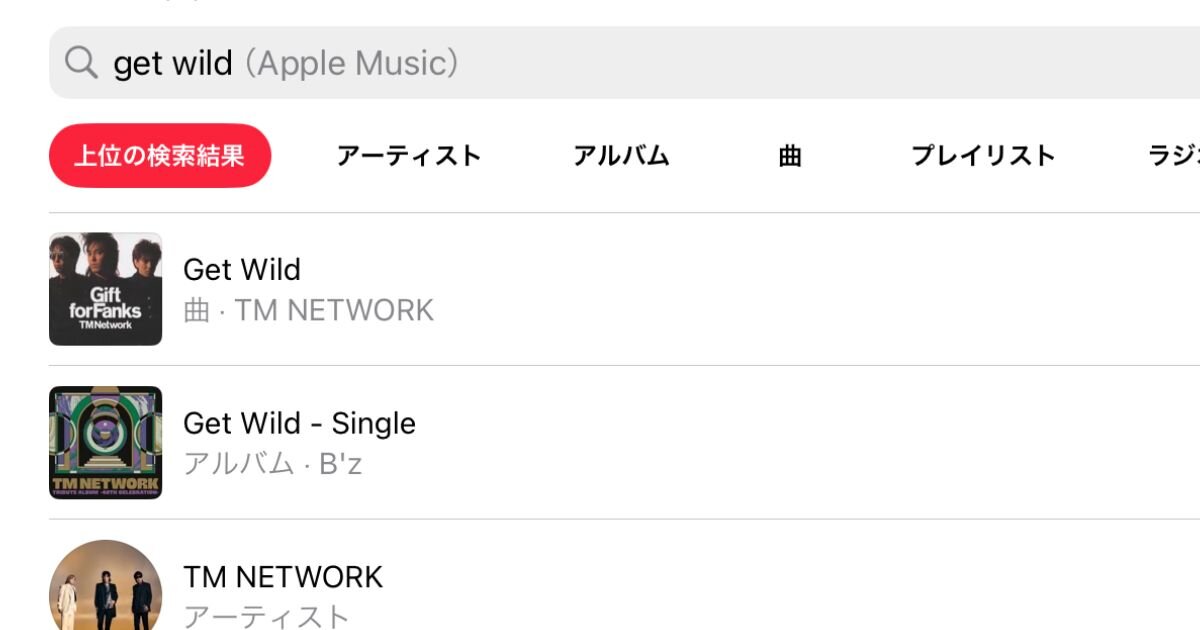Switch to the partially visible ラジオ tab

click(1173, 156)
